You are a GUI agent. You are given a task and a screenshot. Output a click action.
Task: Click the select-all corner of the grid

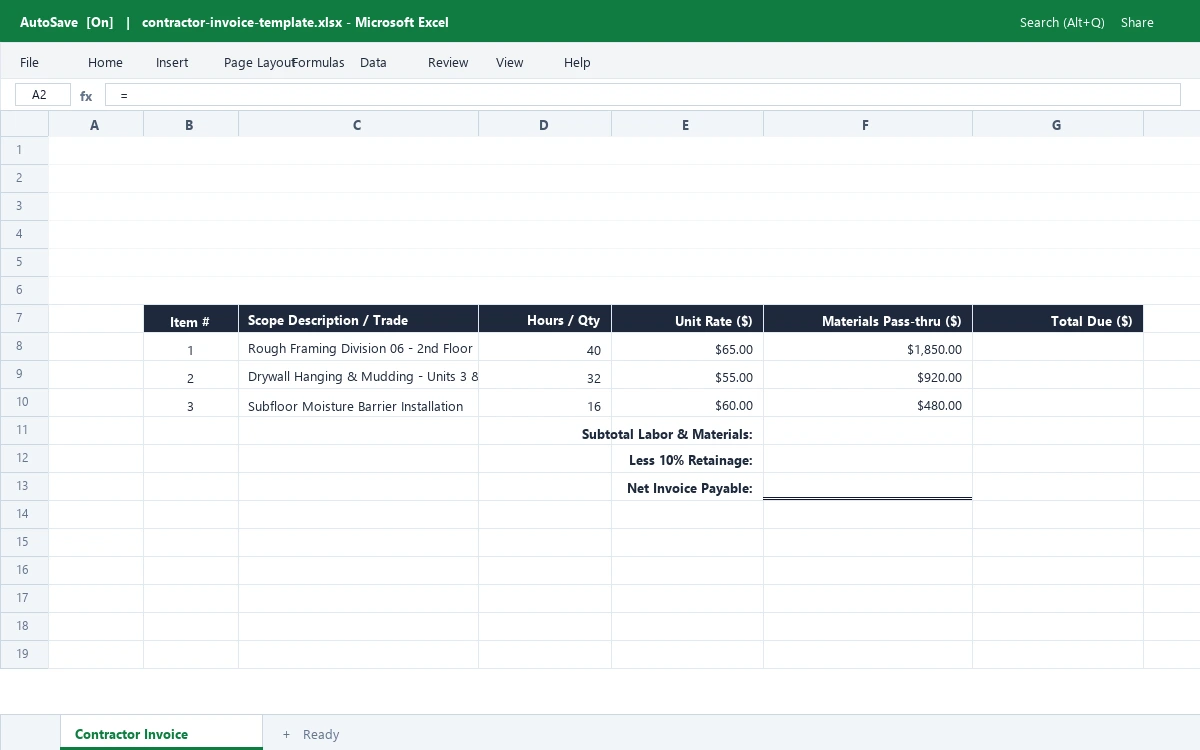(x=24, y=124)
